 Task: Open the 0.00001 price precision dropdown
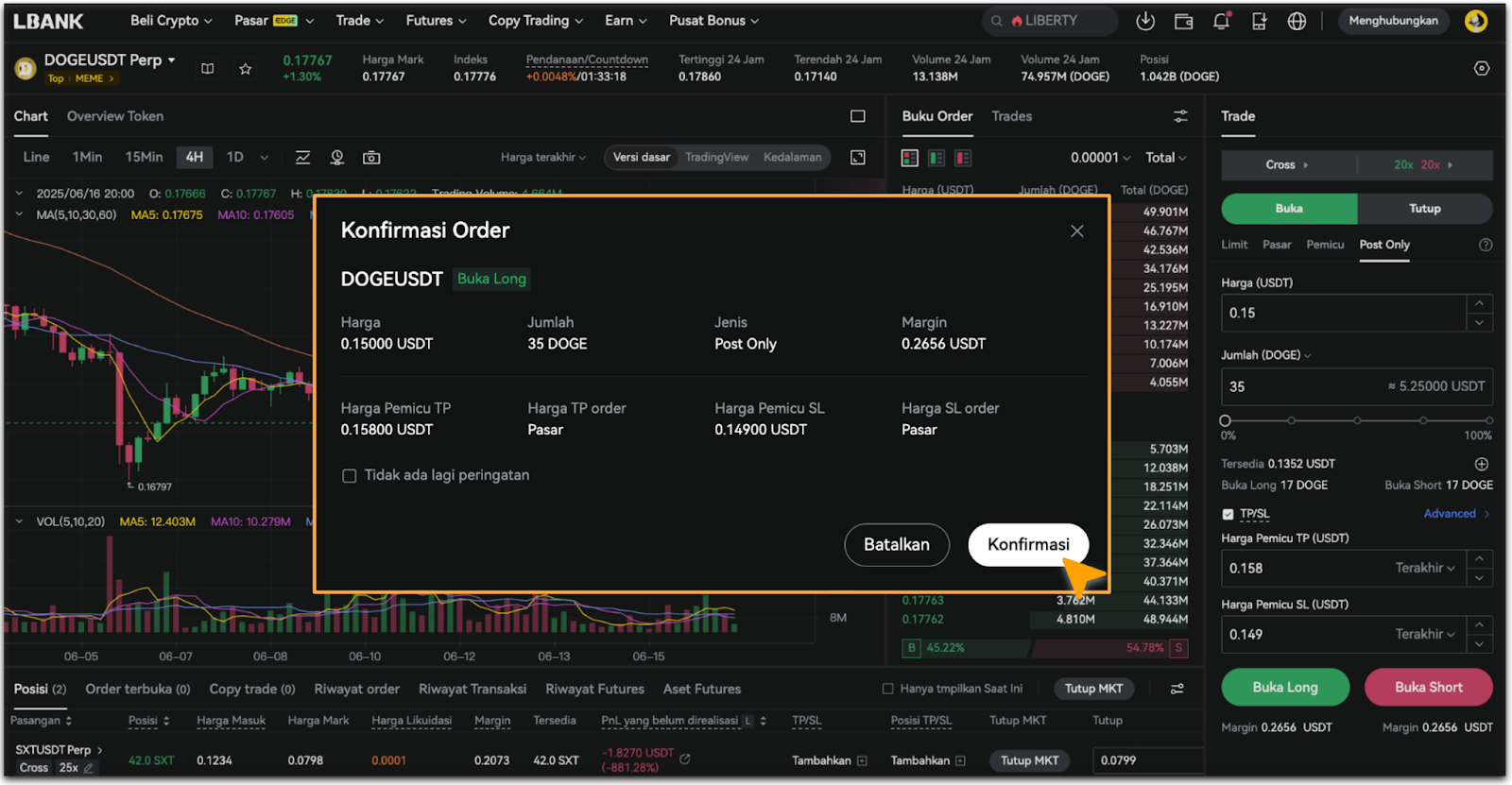pos(1100,158)
